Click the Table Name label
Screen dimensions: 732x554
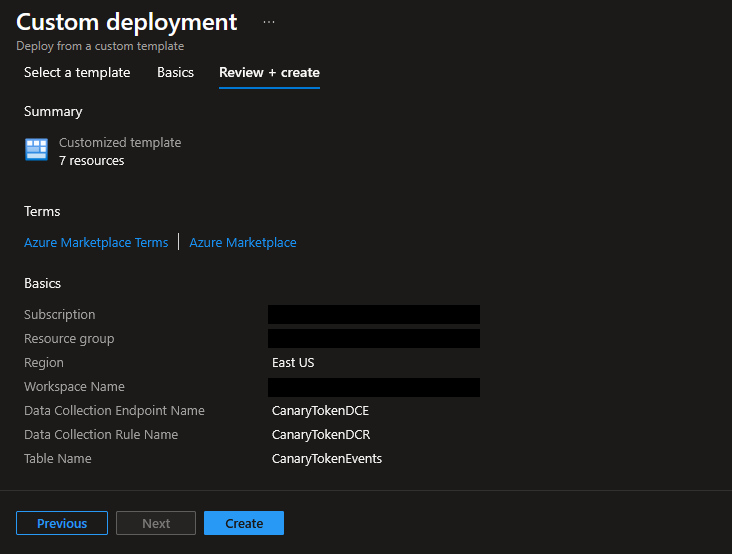[x=58, y=459]
